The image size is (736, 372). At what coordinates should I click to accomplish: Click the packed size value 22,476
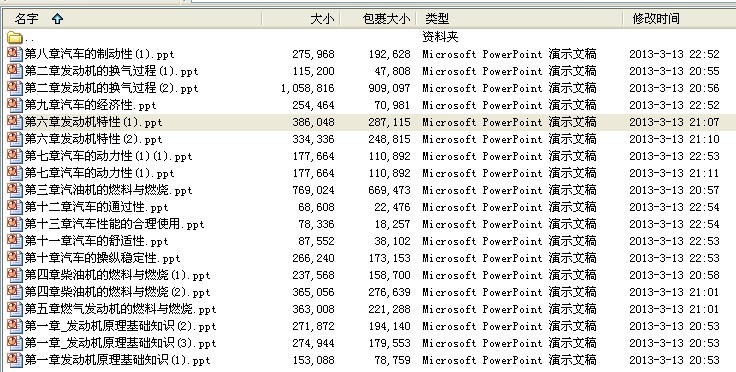392,207
